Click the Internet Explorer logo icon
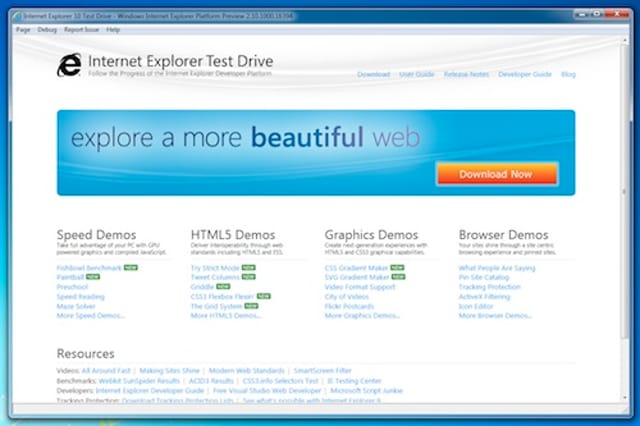Image resolution: width=640 pixels, height=426 pixels. click(x=69, y=65)
